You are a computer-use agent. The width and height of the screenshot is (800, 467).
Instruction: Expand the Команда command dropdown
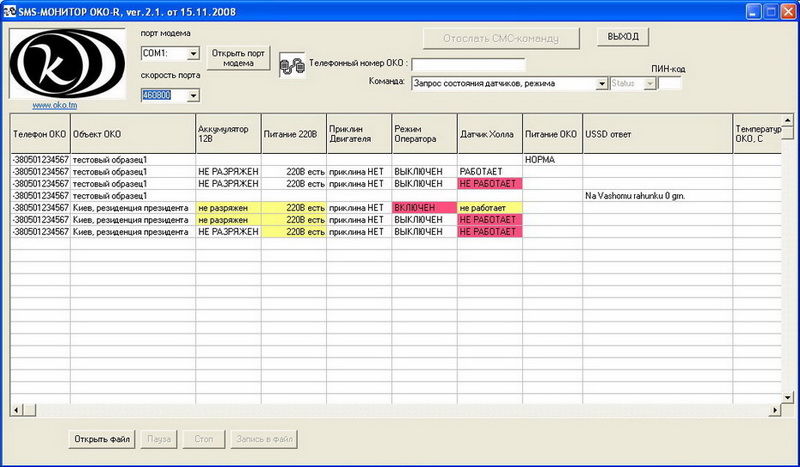point(602,83)
